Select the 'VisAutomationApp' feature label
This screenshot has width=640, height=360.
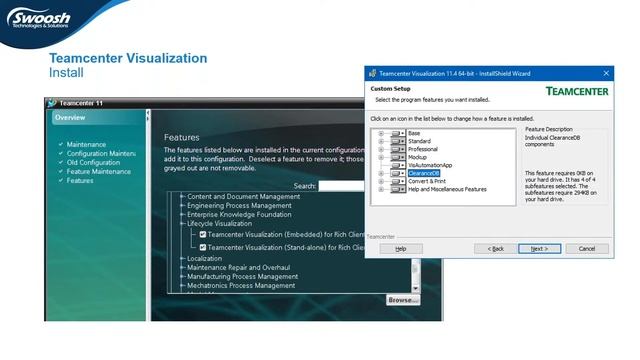[430, 165]
